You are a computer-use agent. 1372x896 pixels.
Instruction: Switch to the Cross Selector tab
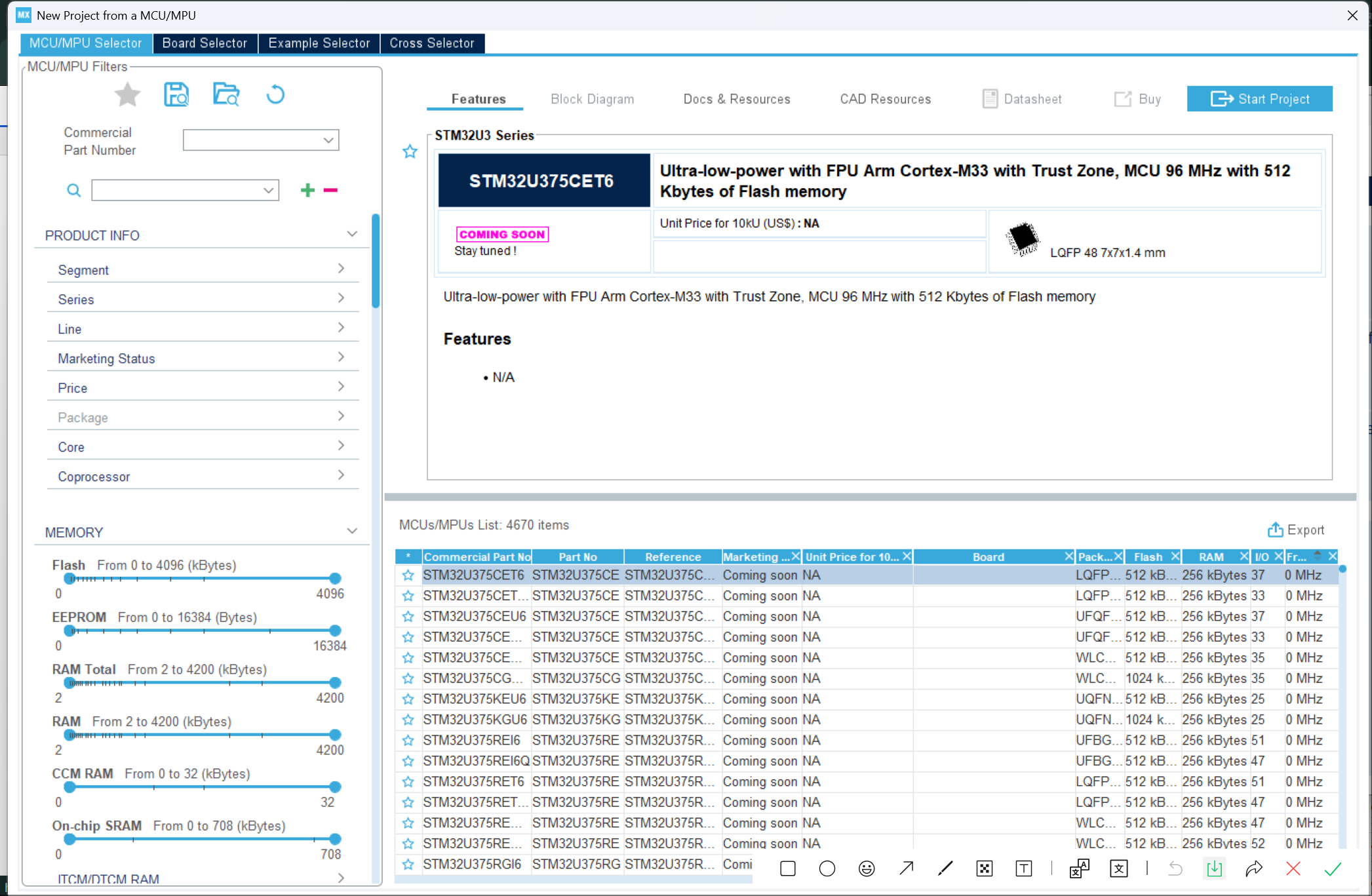point(432,43)
